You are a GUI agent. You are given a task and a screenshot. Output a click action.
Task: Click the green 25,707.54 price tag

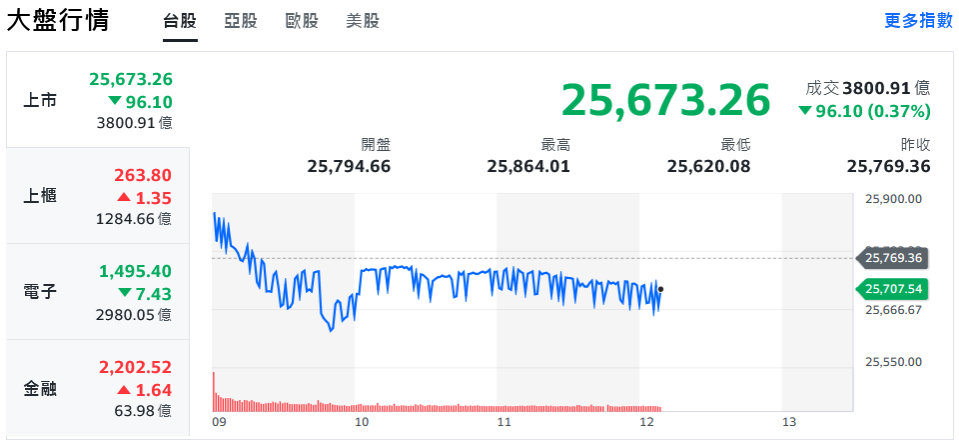[892, 290]
